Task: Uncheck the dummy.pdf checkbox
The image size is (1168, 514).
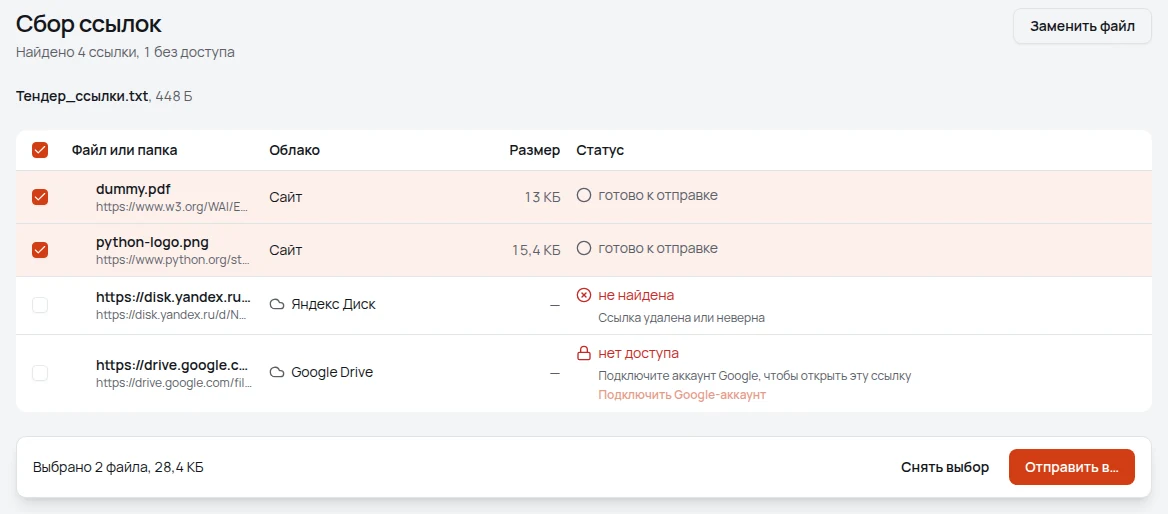Action: point(40,197)
